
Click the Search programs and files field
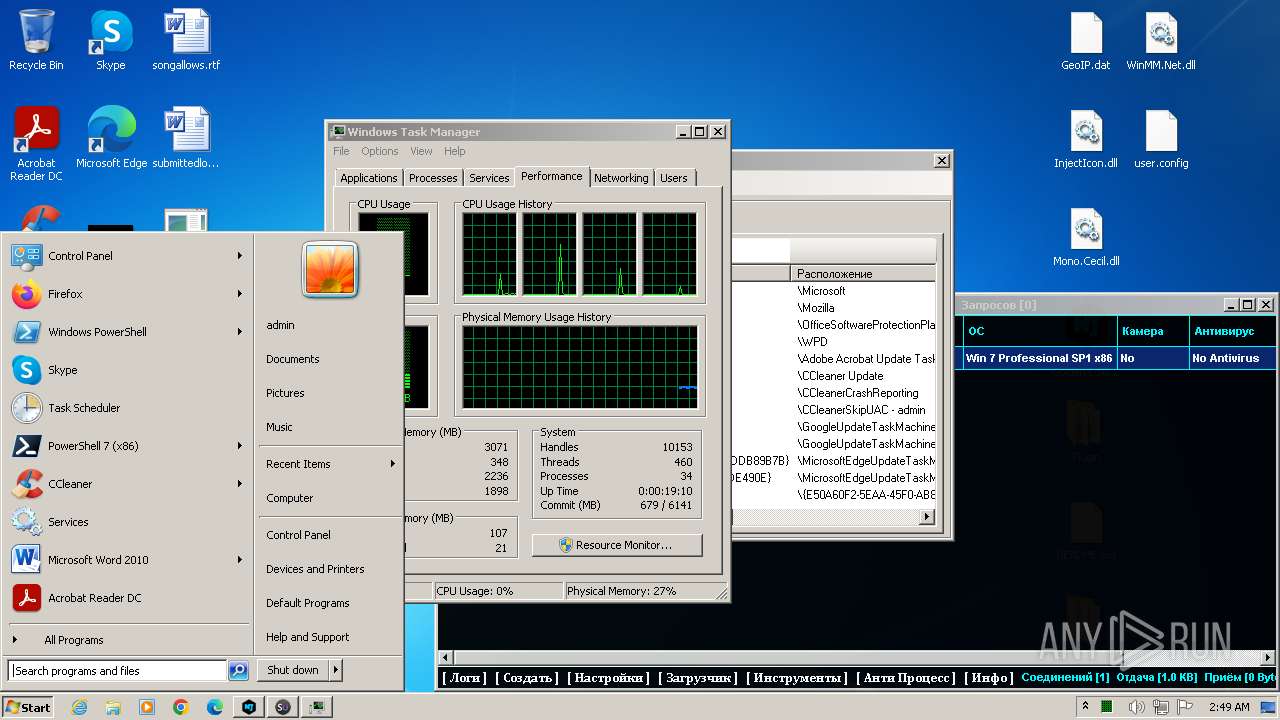[x=118, y=671]
